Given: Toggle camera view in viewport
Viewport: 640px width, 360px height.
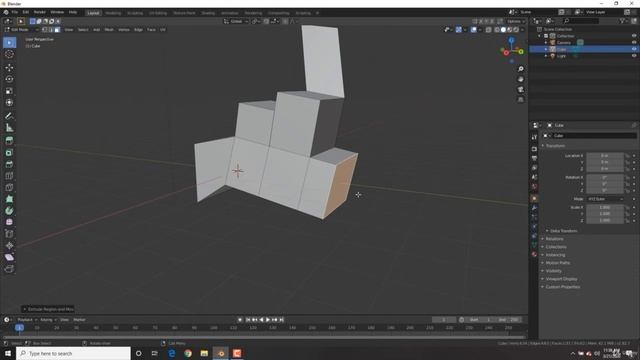Looking at the screenshot, I should click(520, 89).
